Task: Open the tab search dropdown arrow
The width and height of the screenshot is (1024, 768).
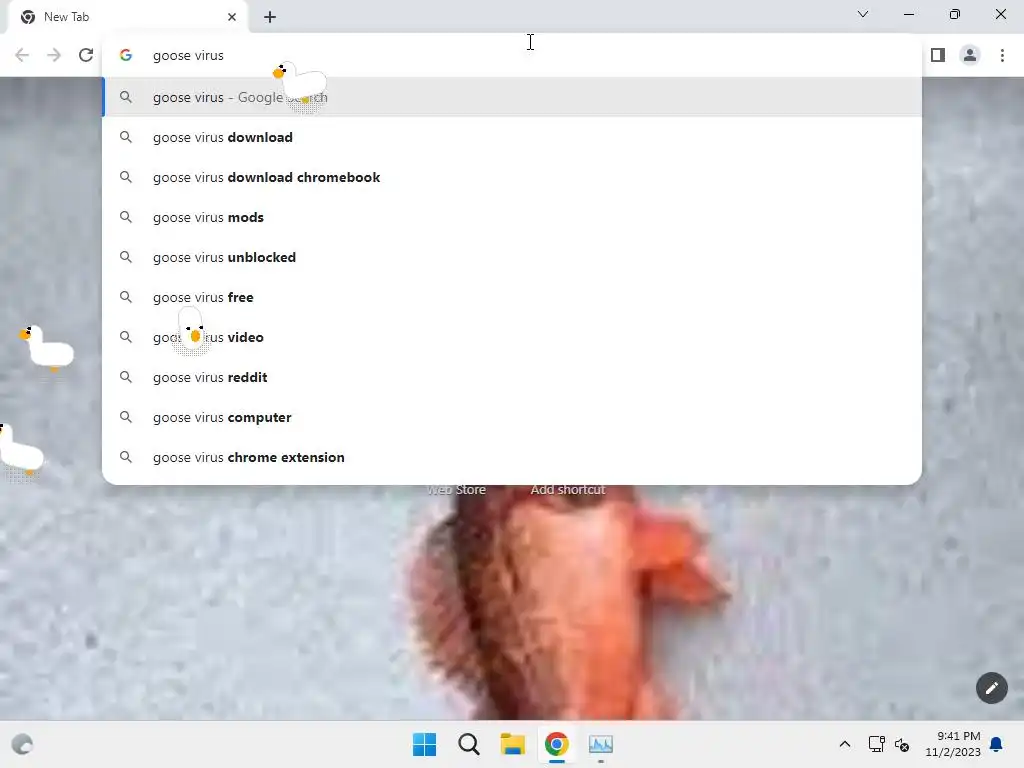Action: 863,14
